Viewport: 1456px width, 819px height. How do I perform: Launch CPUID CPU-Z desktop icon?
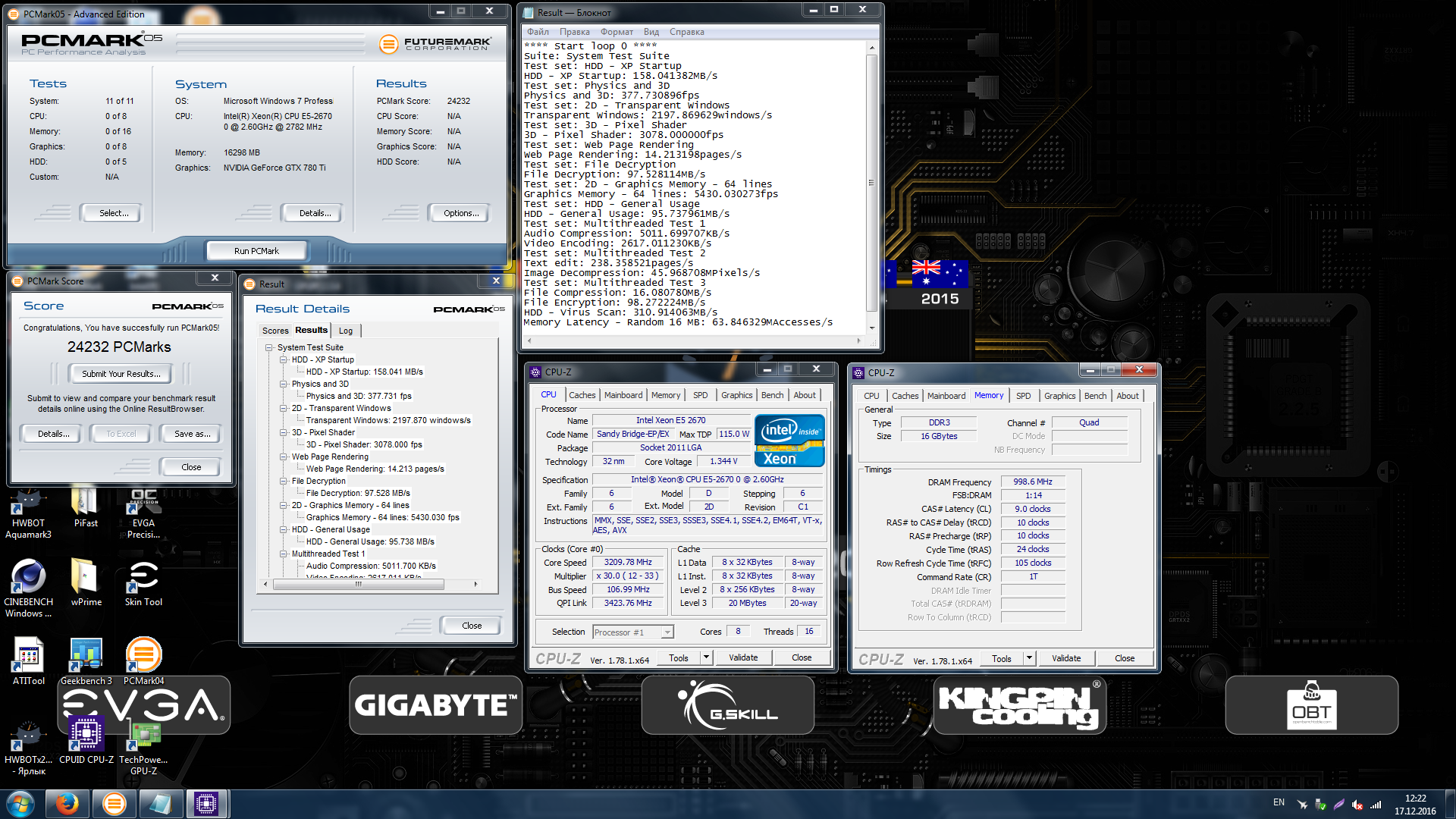[x=86, y=740]
